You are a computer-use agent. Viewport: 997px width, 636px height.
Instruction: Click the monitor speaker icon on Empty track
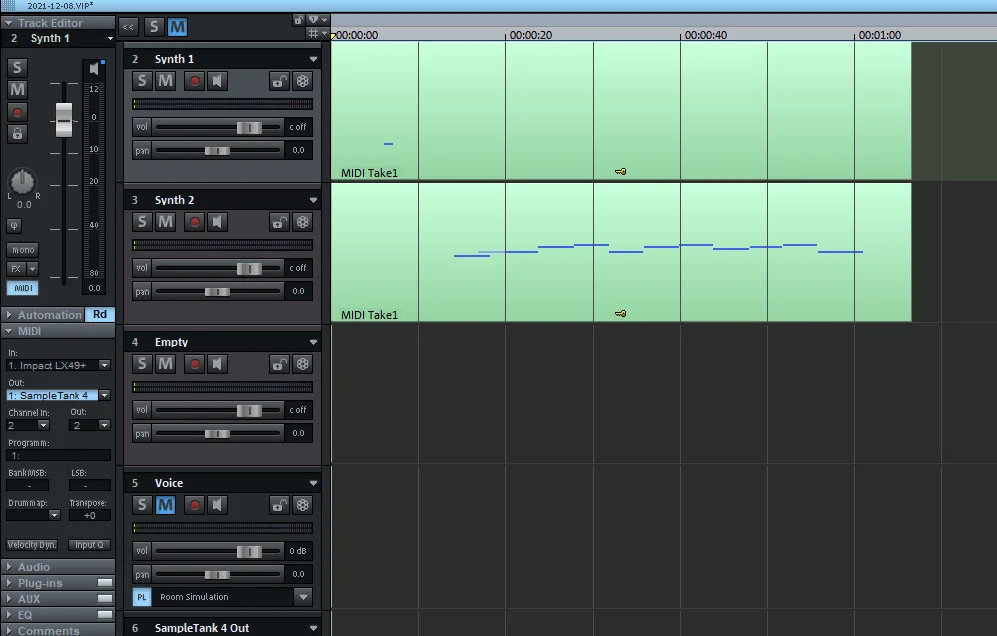[x=217, y=364]
